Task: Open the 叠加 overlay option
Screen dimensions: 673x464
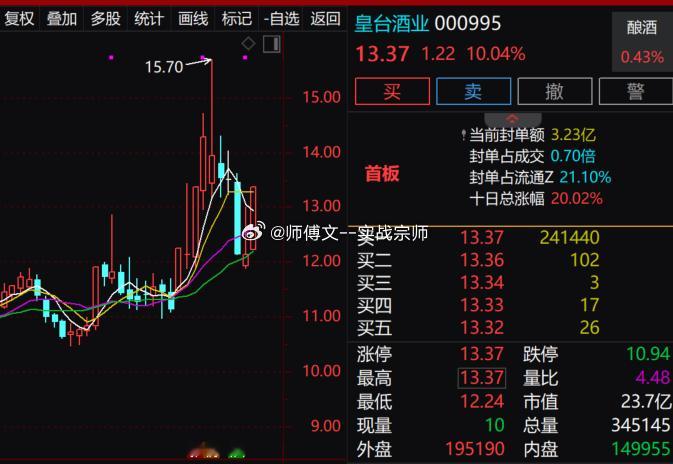Action: click(61, 19)
